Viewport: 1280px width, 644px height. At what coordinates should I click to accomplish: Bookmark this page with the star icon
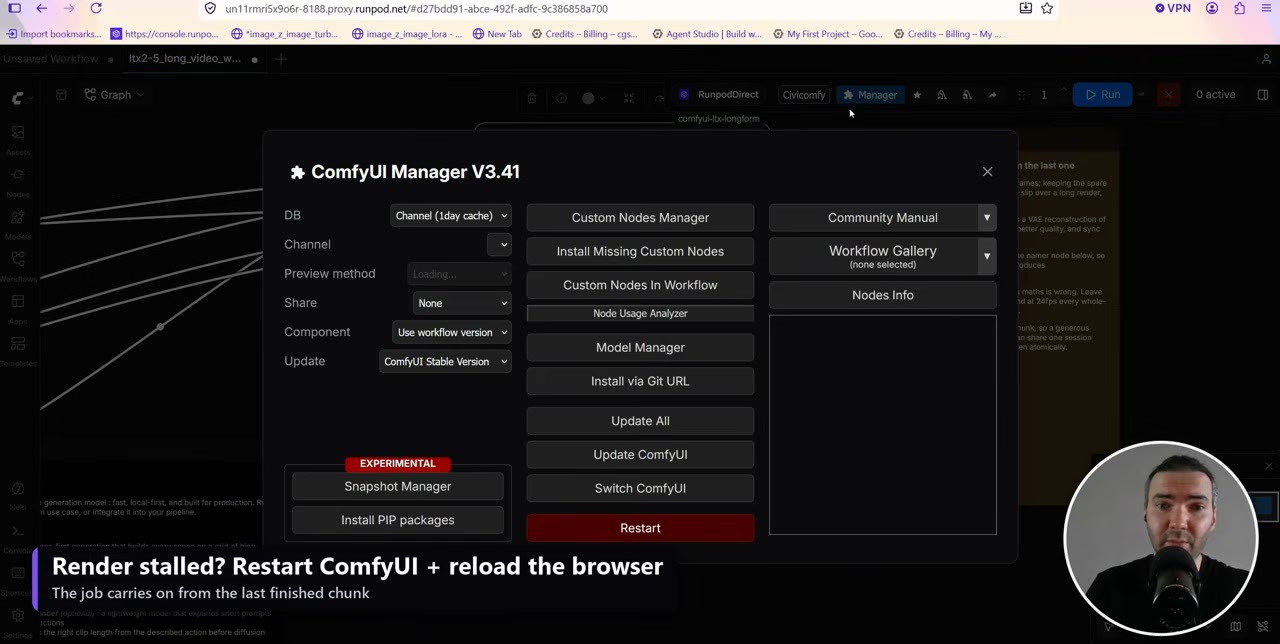[x=1047, y=8]
